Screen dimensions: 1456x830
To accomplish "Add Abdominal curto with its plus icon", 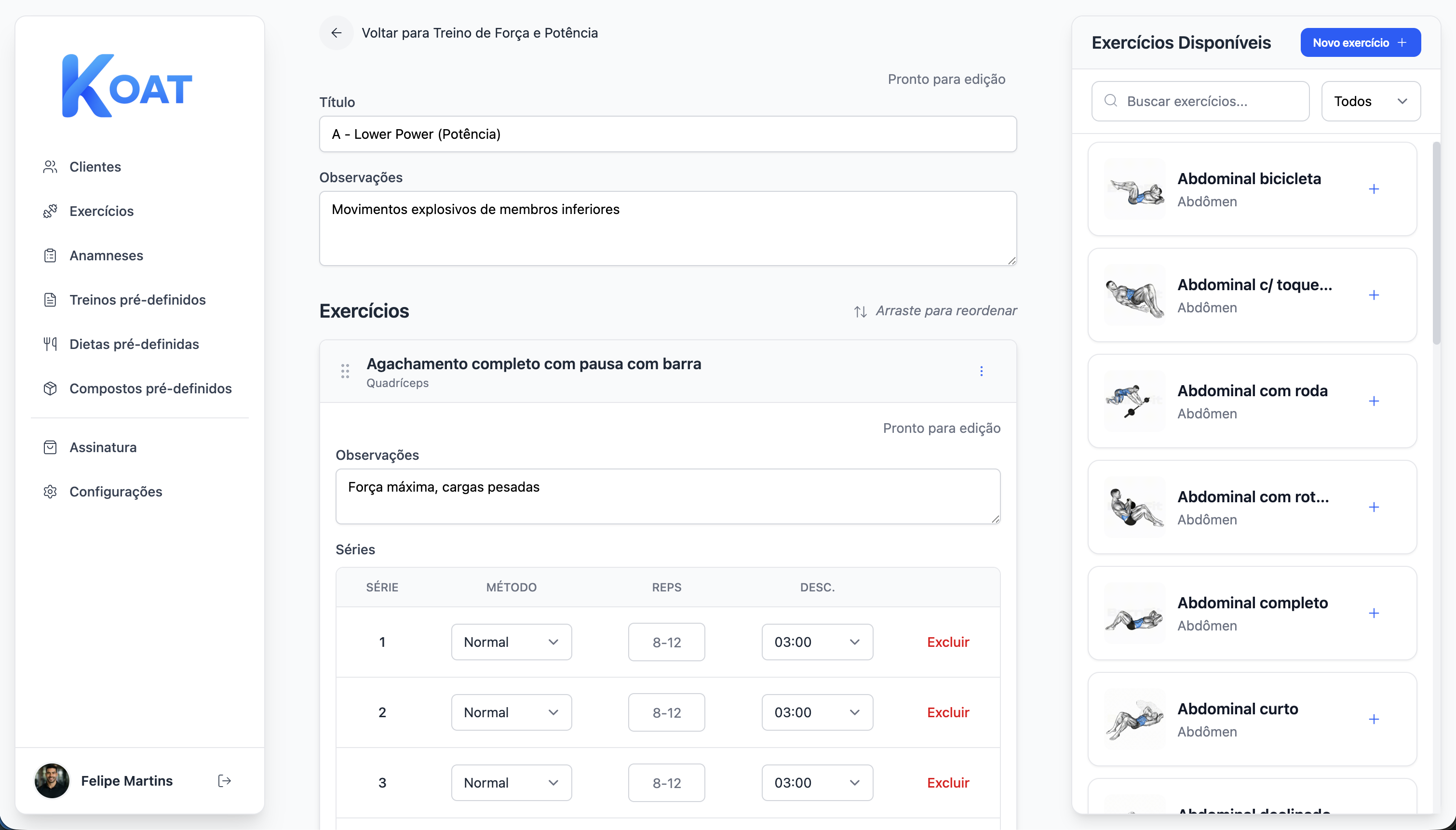I will click(x=1374, y=720).
